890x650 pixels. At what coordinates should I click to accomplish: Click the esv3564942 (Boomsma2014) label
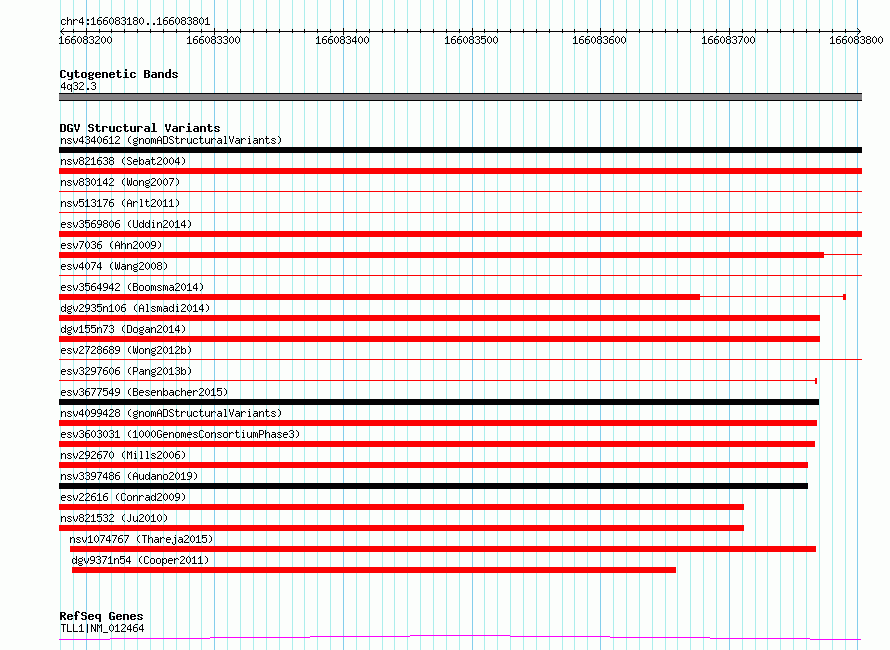coord(132,287)
